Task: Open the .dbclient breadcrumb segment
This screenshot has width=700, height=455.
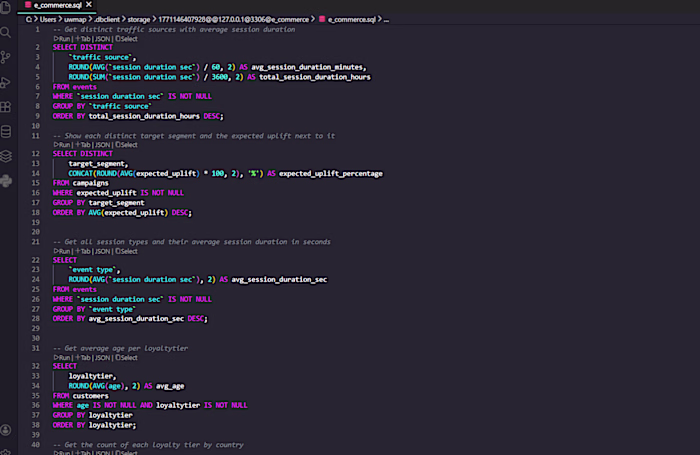Action: pos(107,19)
